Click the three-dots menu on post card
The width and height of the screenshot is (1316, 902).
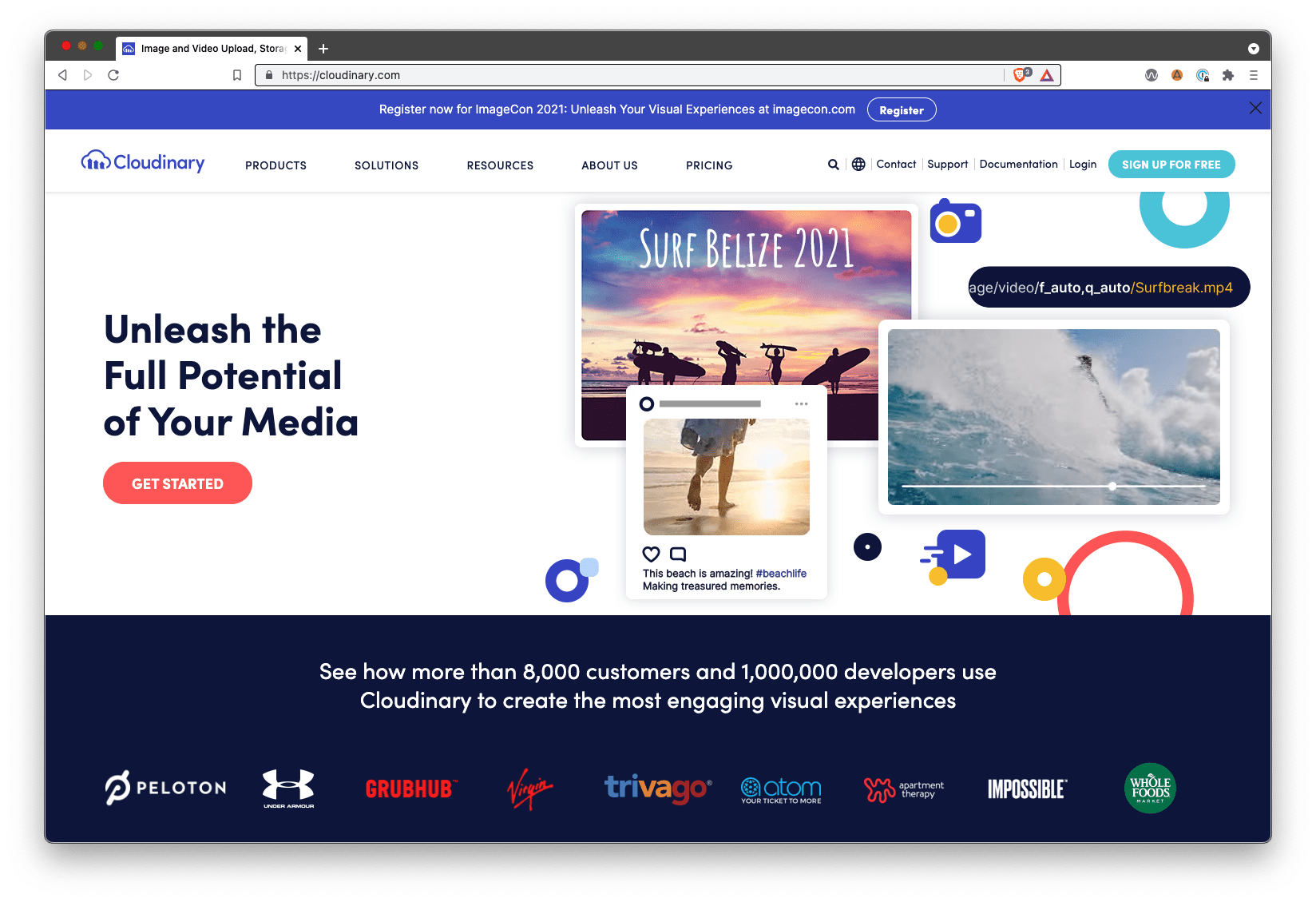pos(802,403)
